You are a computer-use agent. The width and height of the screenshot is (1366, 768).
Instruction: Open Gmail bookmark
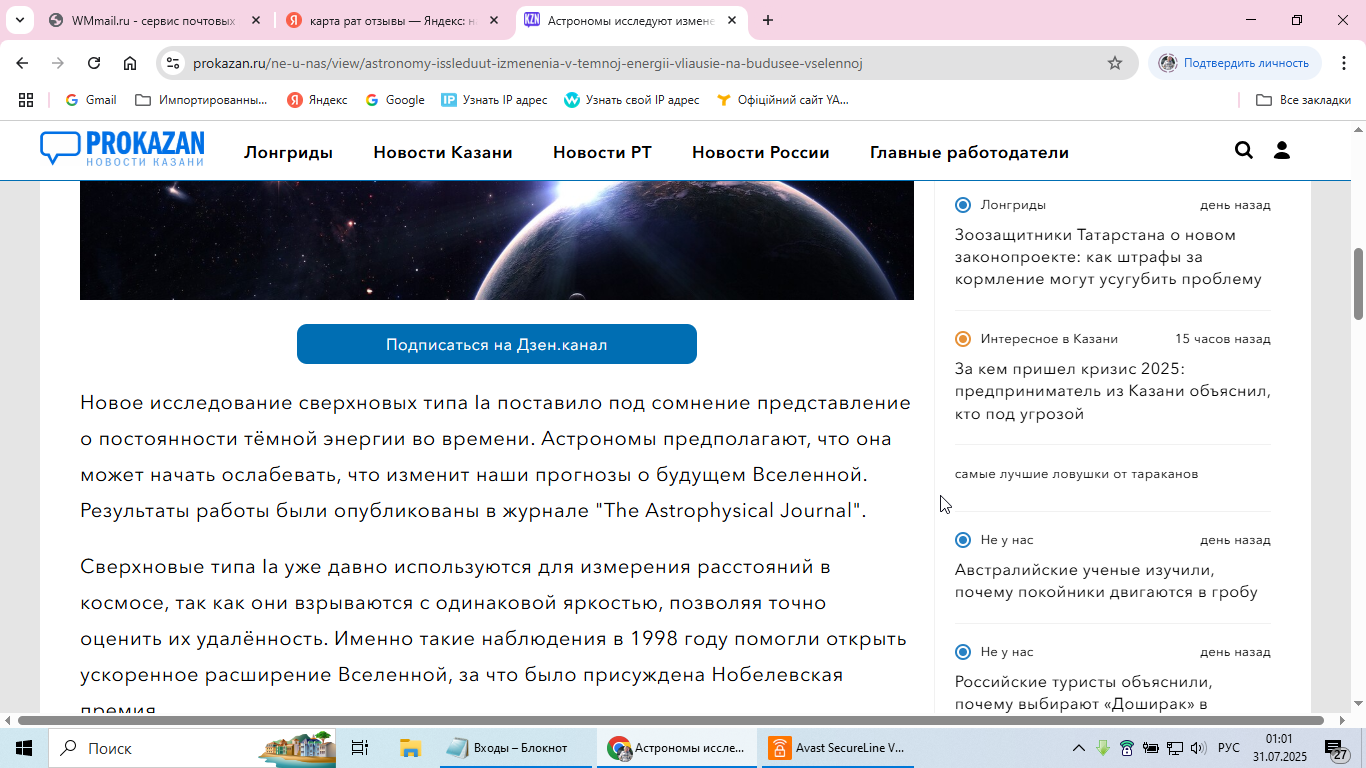tap(90, 100)
